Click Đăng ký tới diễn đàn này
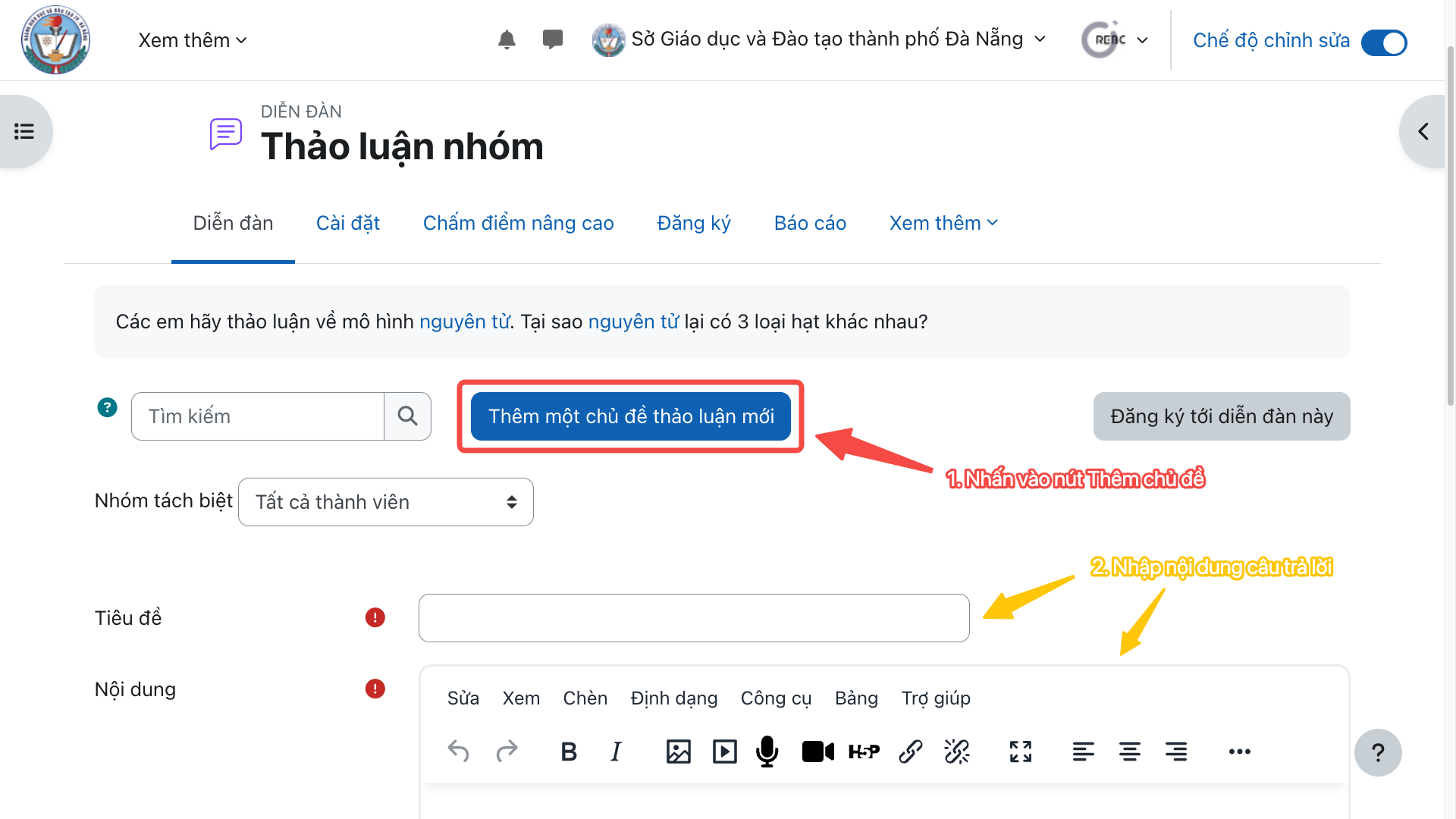The height and width of the screenshot is (819, 1456). (x=1222, y=416)
